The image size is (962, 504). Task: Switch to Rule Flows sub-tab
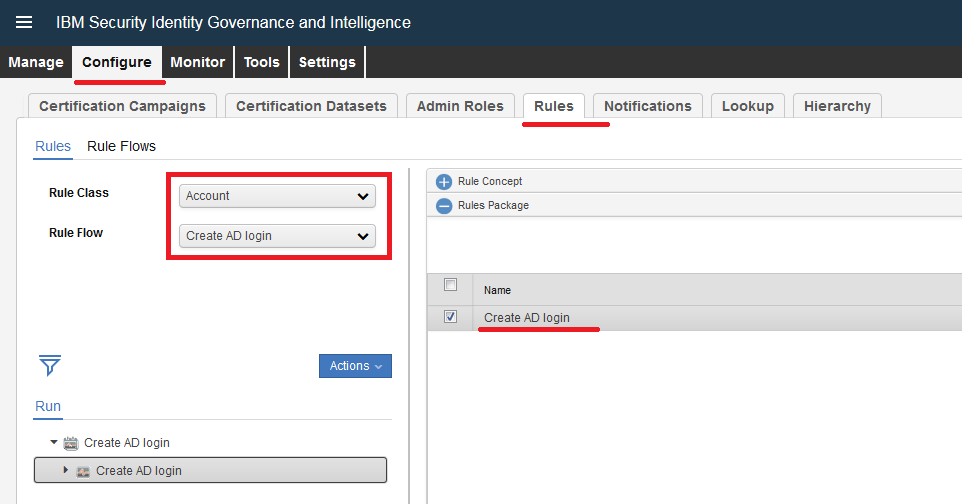tap(121, 146)
